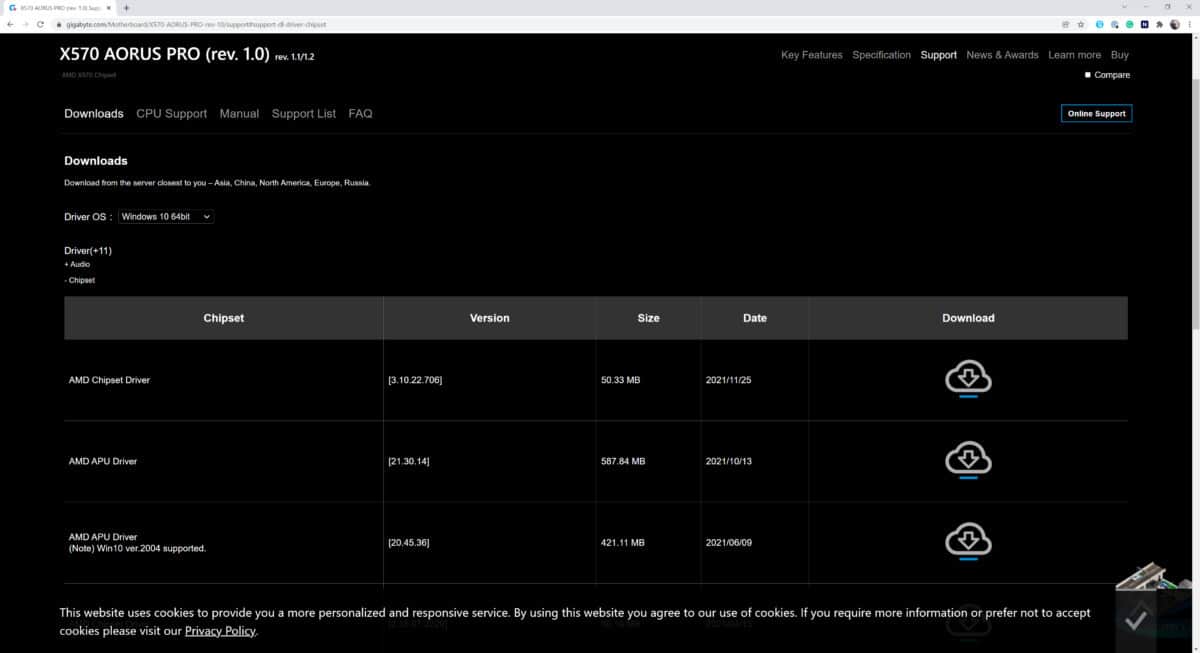Screen dimensions: 1200x653
Task: Open the Chrome three-dot menu
Action: coord(1190,24)
